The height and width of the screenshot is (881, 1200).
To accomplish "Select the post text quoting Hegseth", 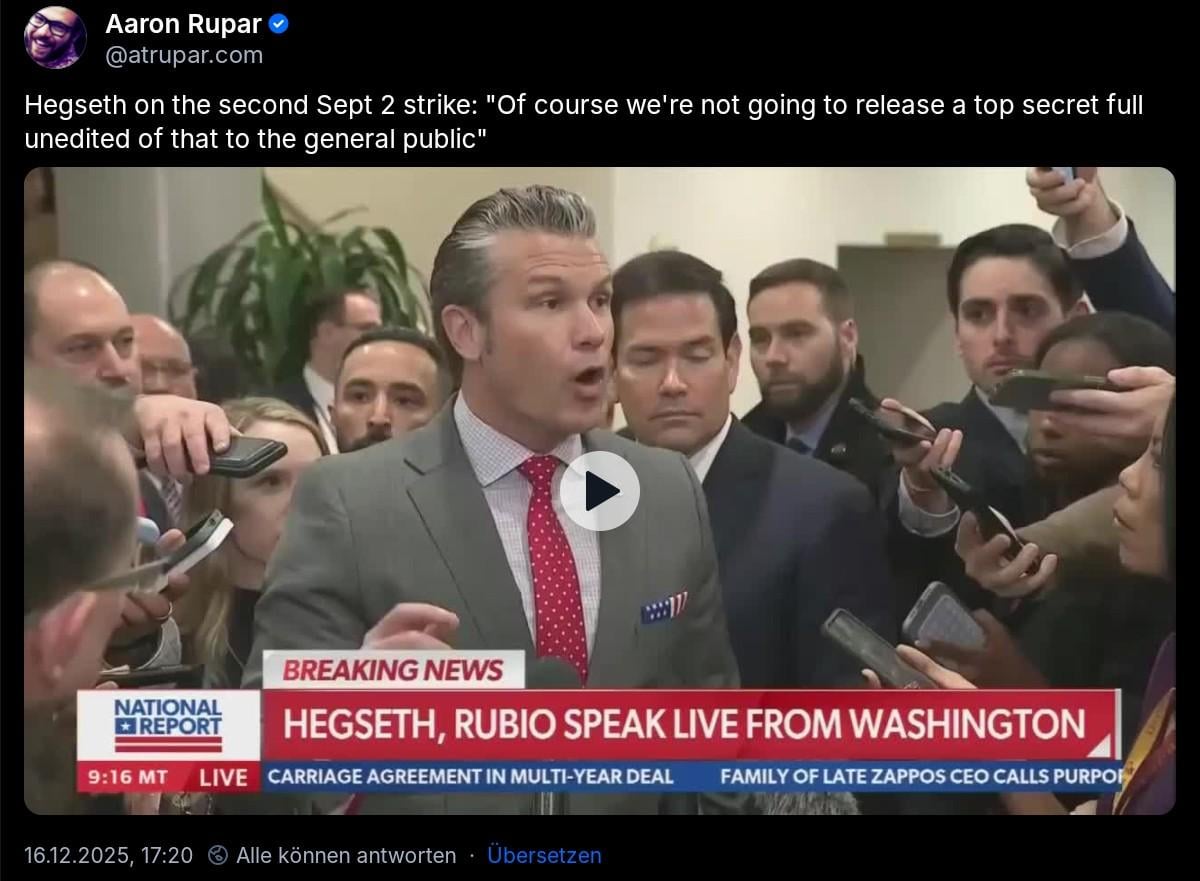I will (x=583, y=122).
